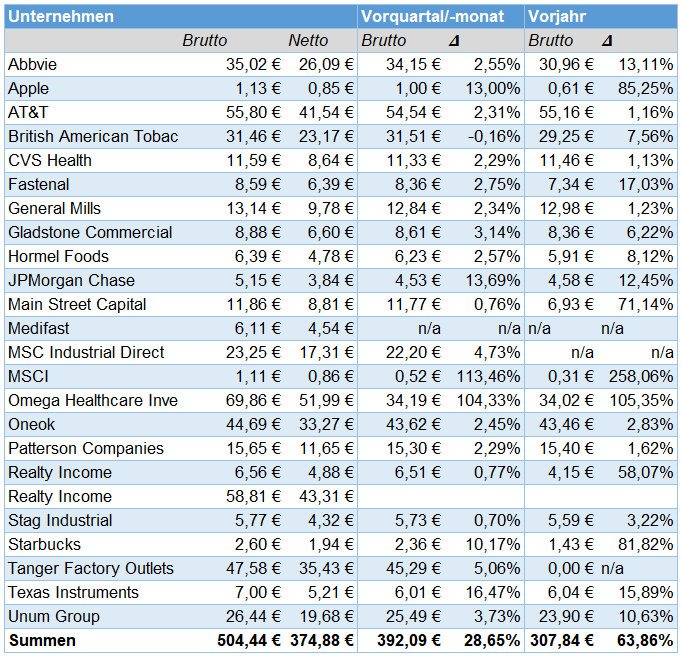This screenshot has height=658, width=682.
Task: Select the Gladstone Commercial row label
Action: 90,232
